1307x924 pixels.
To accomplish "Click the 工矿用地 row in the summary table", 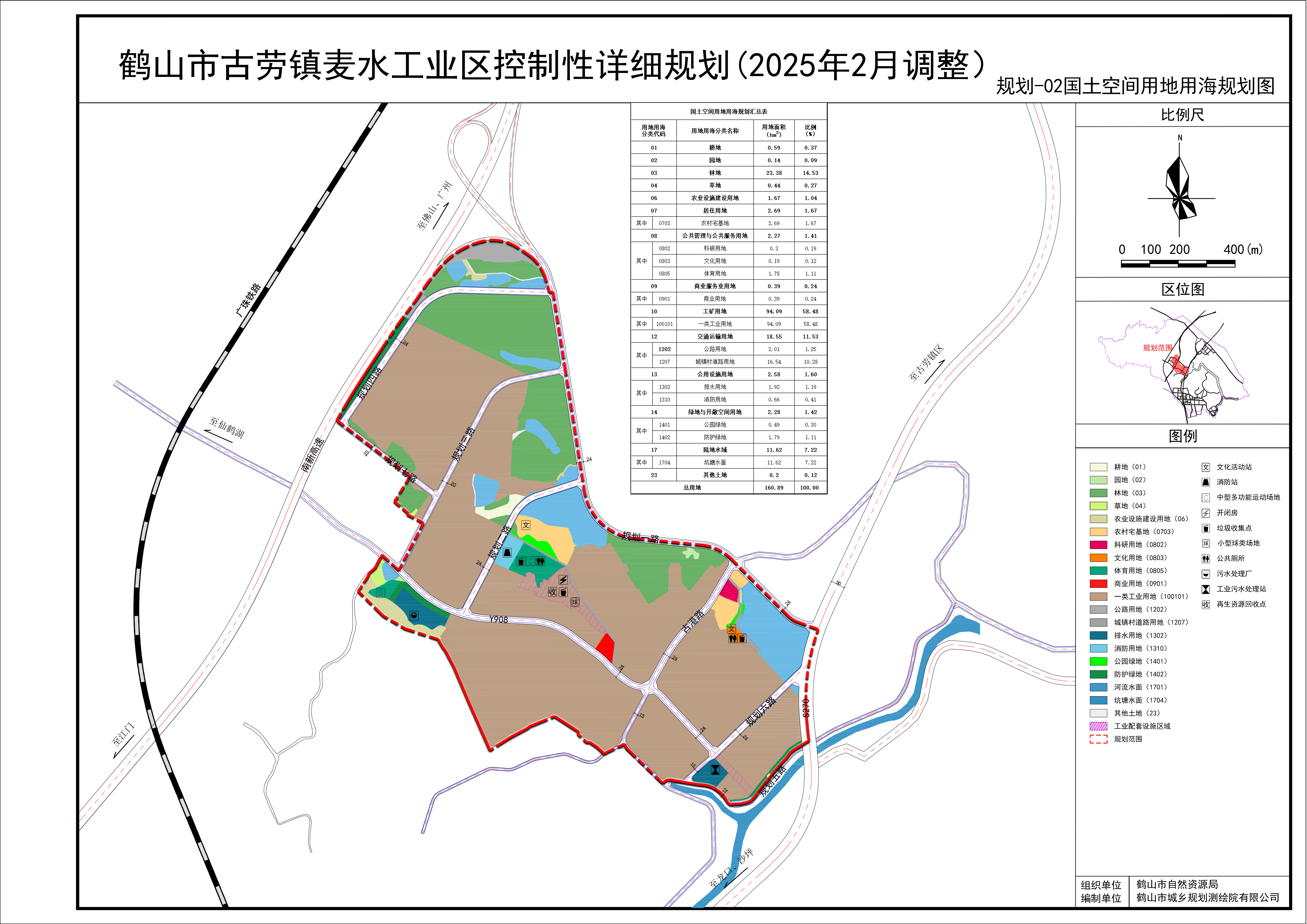I will pyautogui.click(x=715, y=311).
